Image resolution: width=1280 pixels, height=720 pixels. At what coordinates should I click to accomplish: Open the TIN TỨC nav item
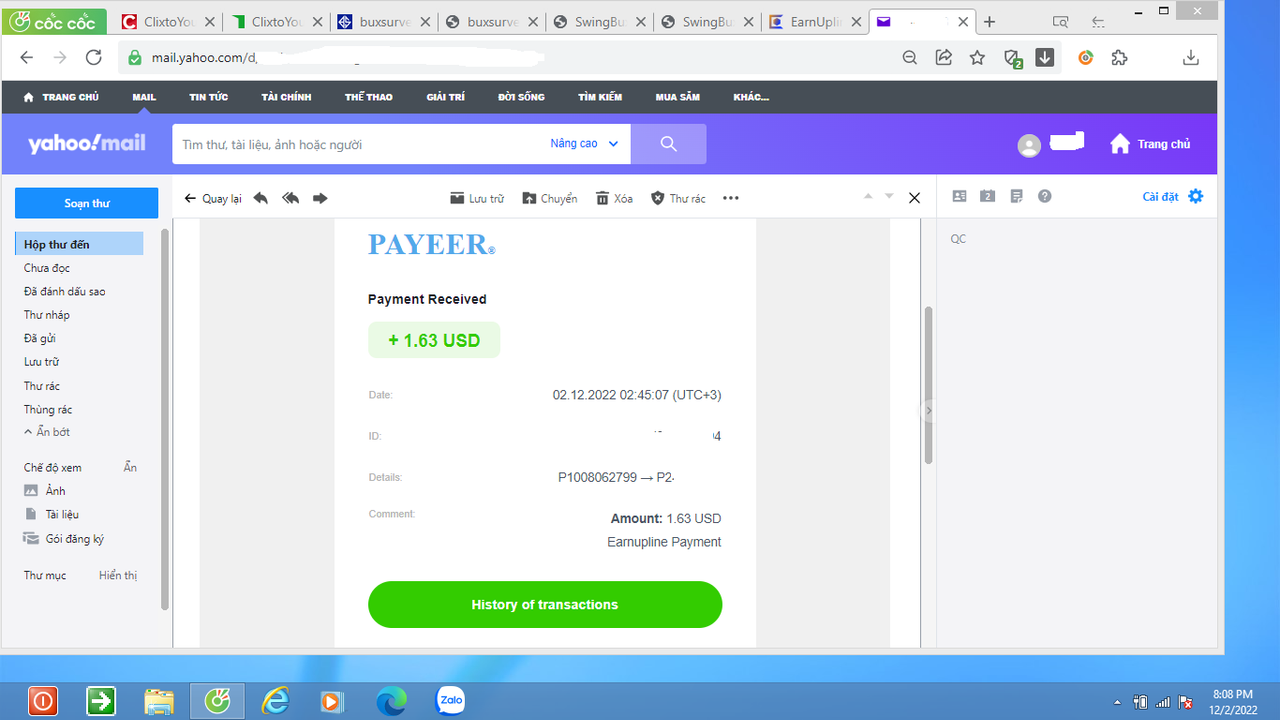click(209, 97)
